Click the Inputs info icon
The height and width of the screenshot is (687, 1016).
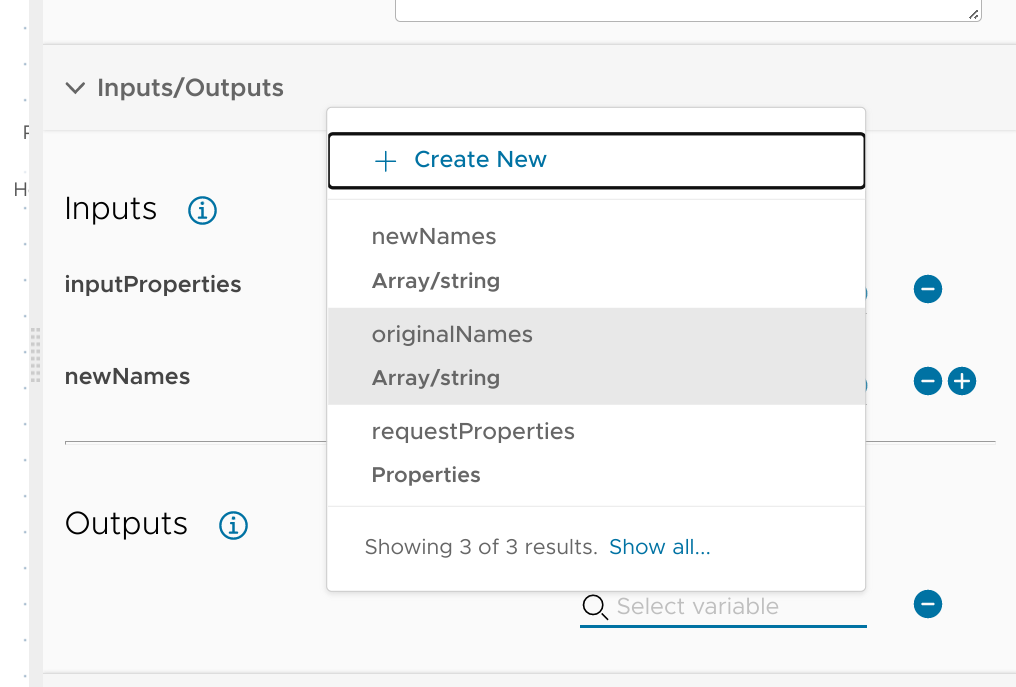[203, 211]
